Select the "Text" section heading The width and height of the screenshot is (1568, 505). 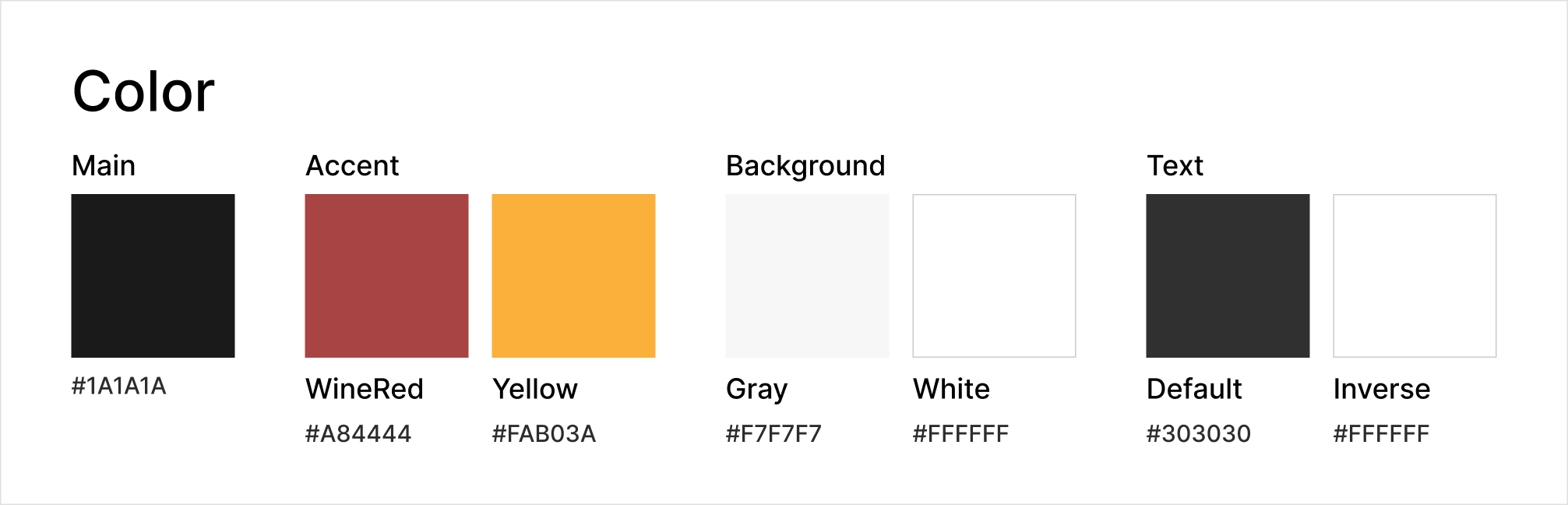[x=1175, y=166]
